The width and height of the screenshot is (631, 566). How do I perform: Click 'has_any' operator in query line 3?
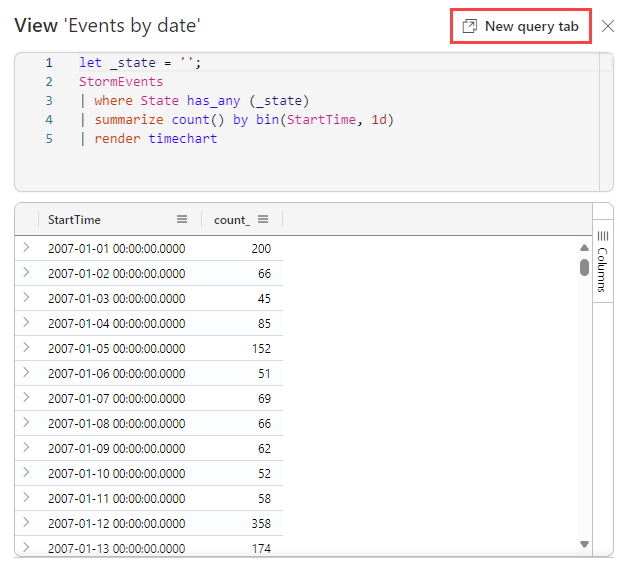(213, 101)
